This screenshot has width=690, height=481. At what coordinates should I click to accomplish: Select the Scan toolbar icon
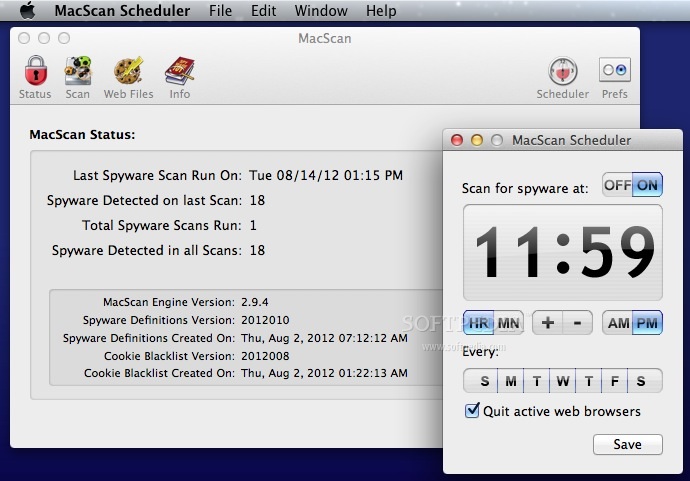click(78, 70)
